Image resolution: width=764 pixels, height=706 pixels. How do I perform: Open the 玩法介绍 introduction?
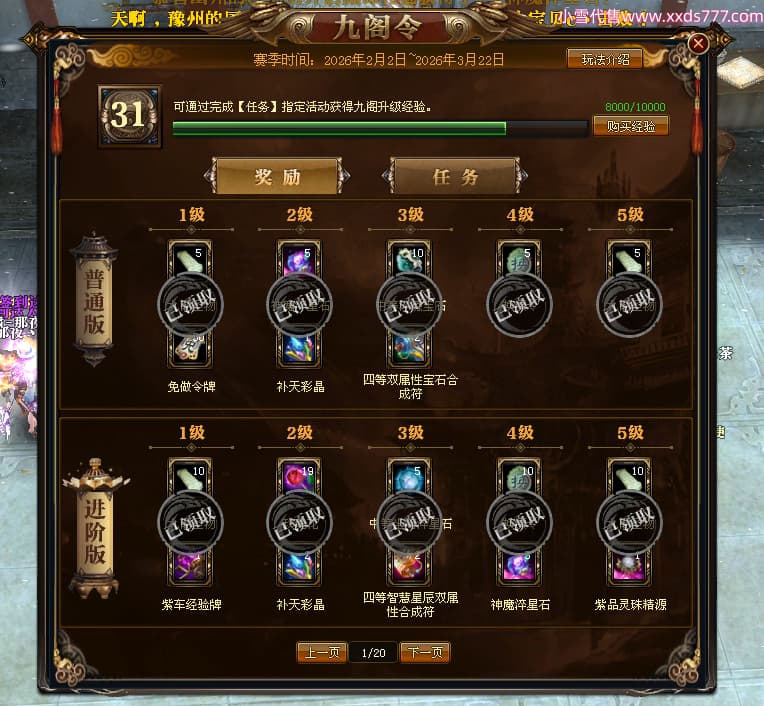tap(605, 59)
